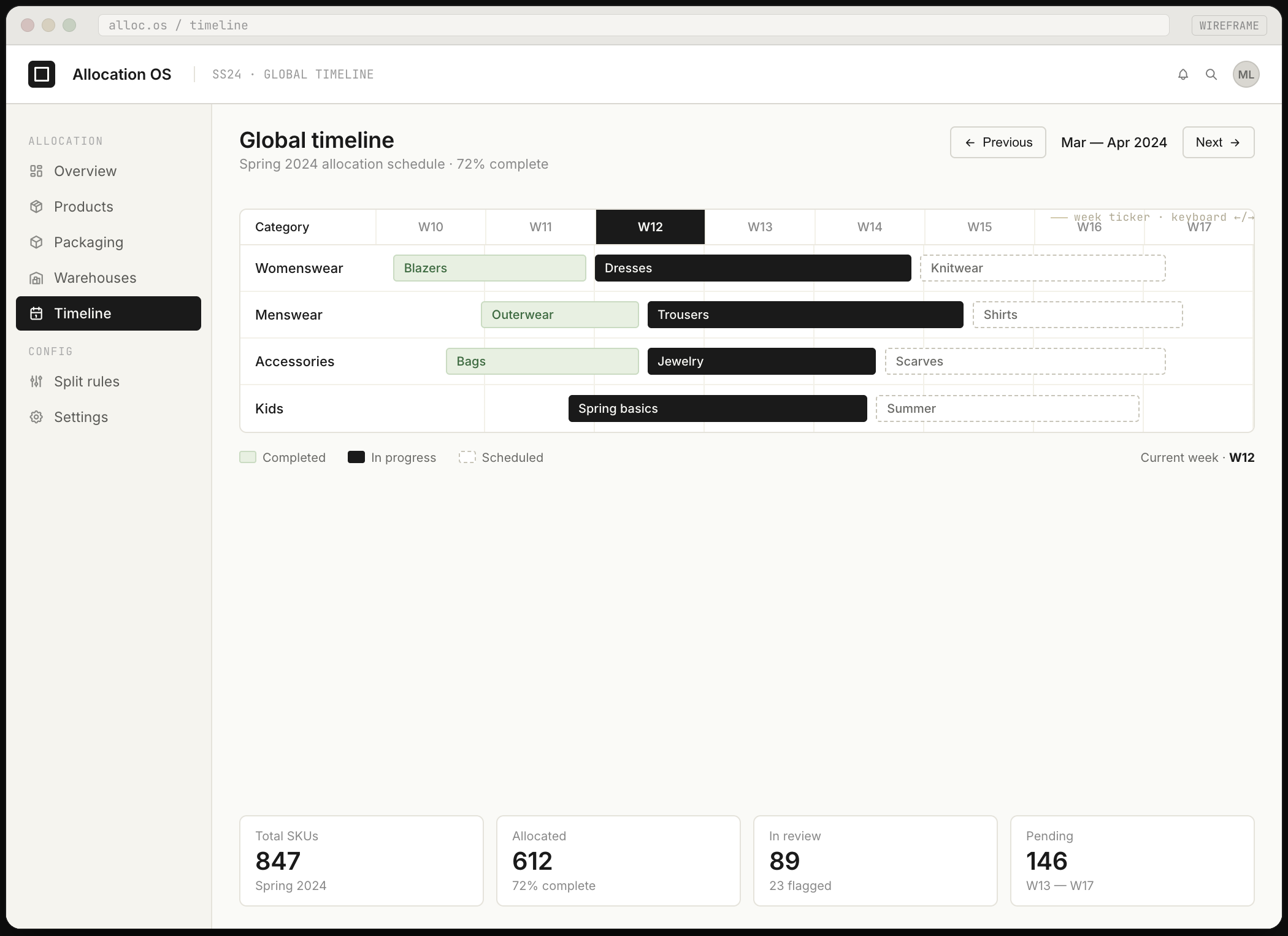Select week W11 column header
The height and width of the screenshot is (936, 1288).
(x=540, y=227)
